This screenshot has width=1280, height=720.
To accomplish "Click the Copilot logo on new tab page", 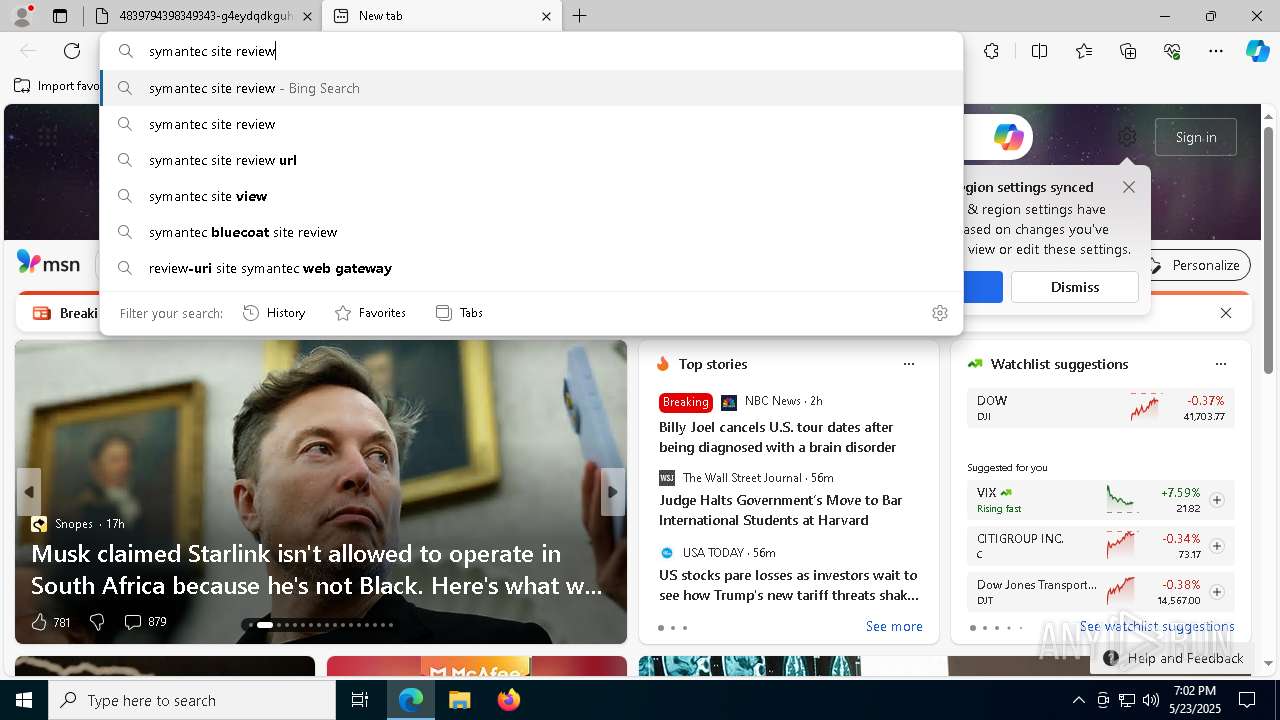I will point(1008,137).
